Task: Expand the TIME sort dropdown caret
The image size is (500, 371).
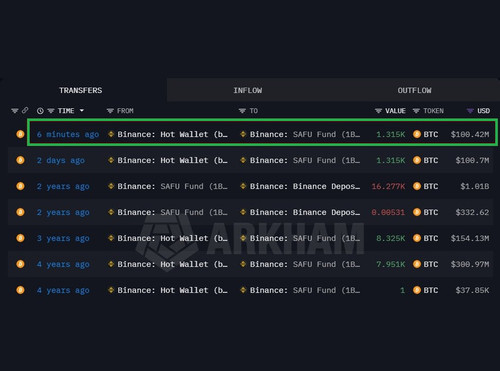Action: pos(82,110)
